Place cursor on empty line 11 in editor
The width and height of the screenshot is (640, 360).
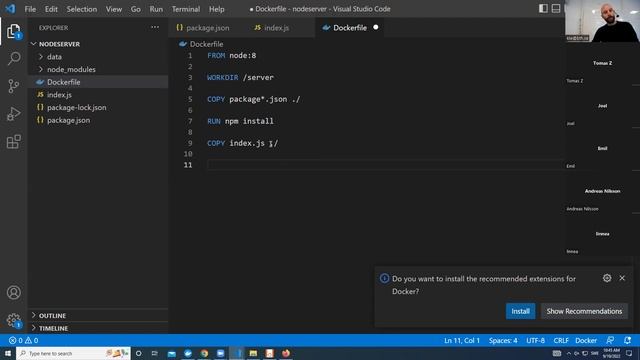[x=384, y=165]
